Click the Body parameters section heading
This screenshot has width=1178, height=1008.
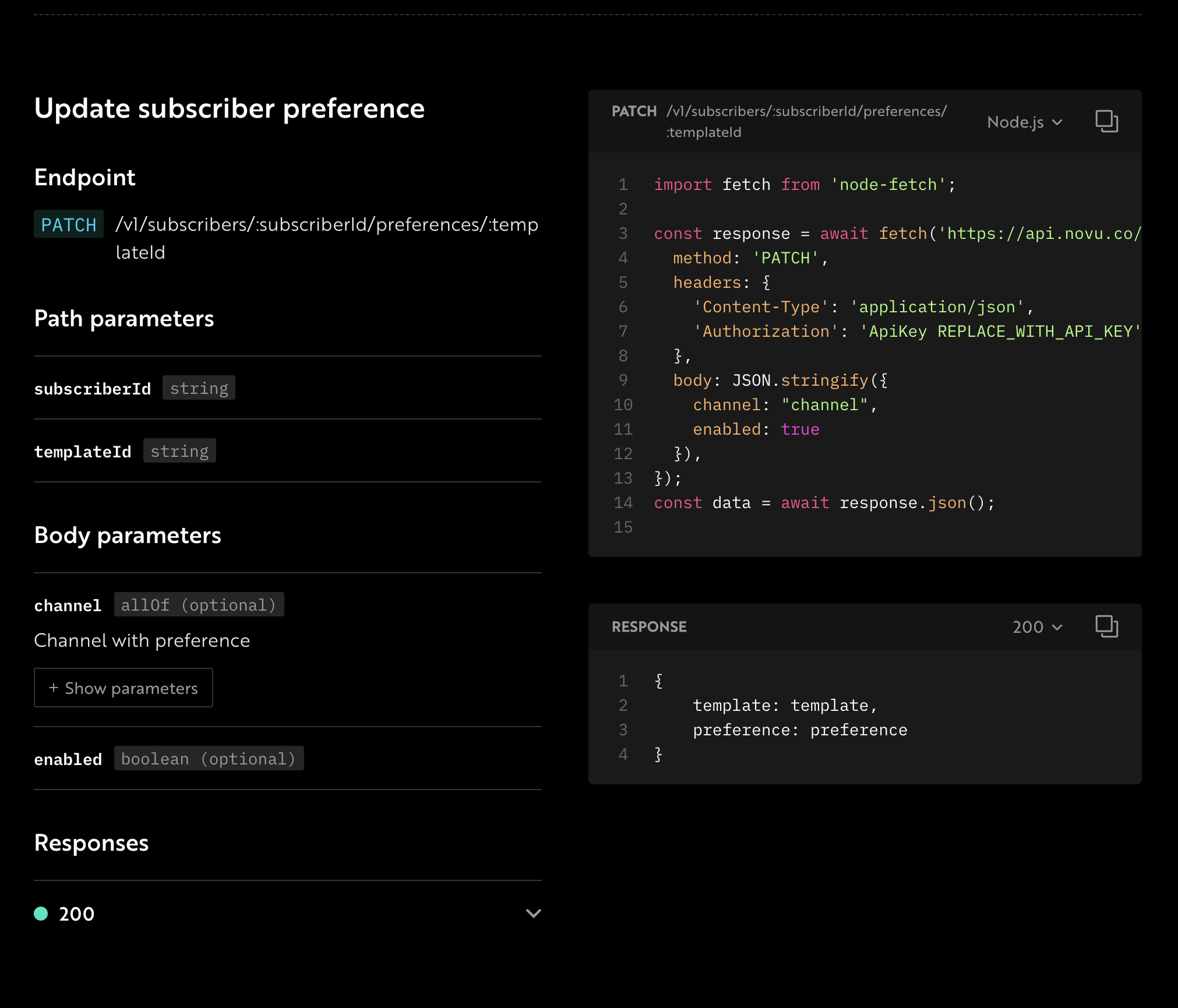click(x=128, y=535)
